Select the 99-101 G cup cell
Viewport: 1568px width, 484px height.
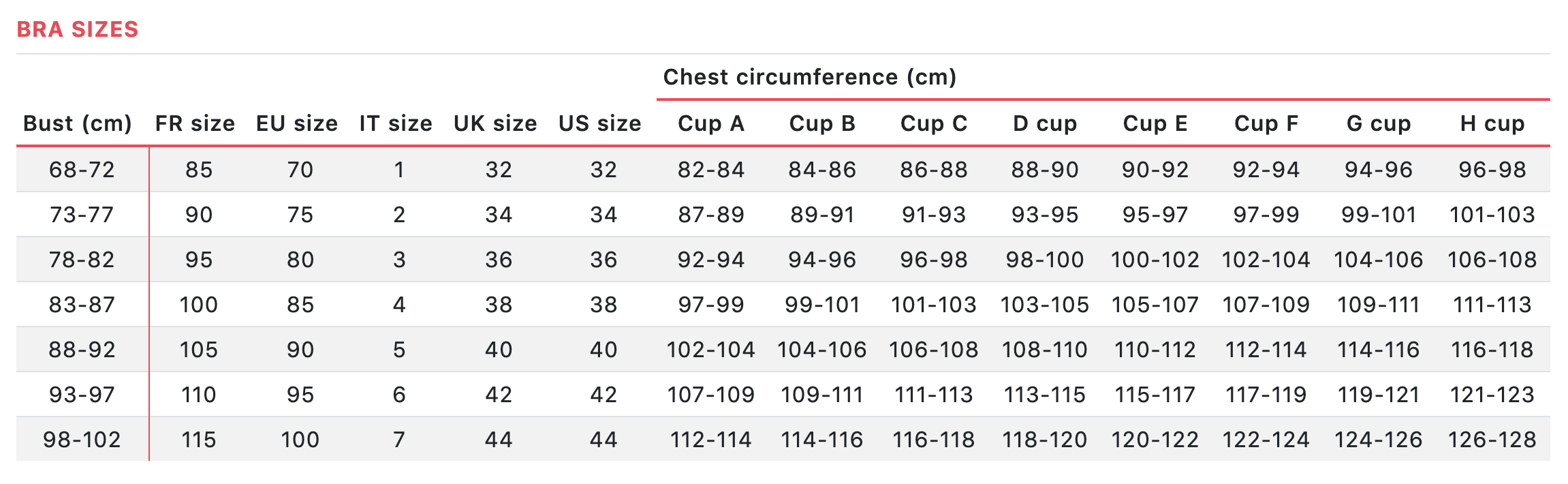(x=1379, y=215)
